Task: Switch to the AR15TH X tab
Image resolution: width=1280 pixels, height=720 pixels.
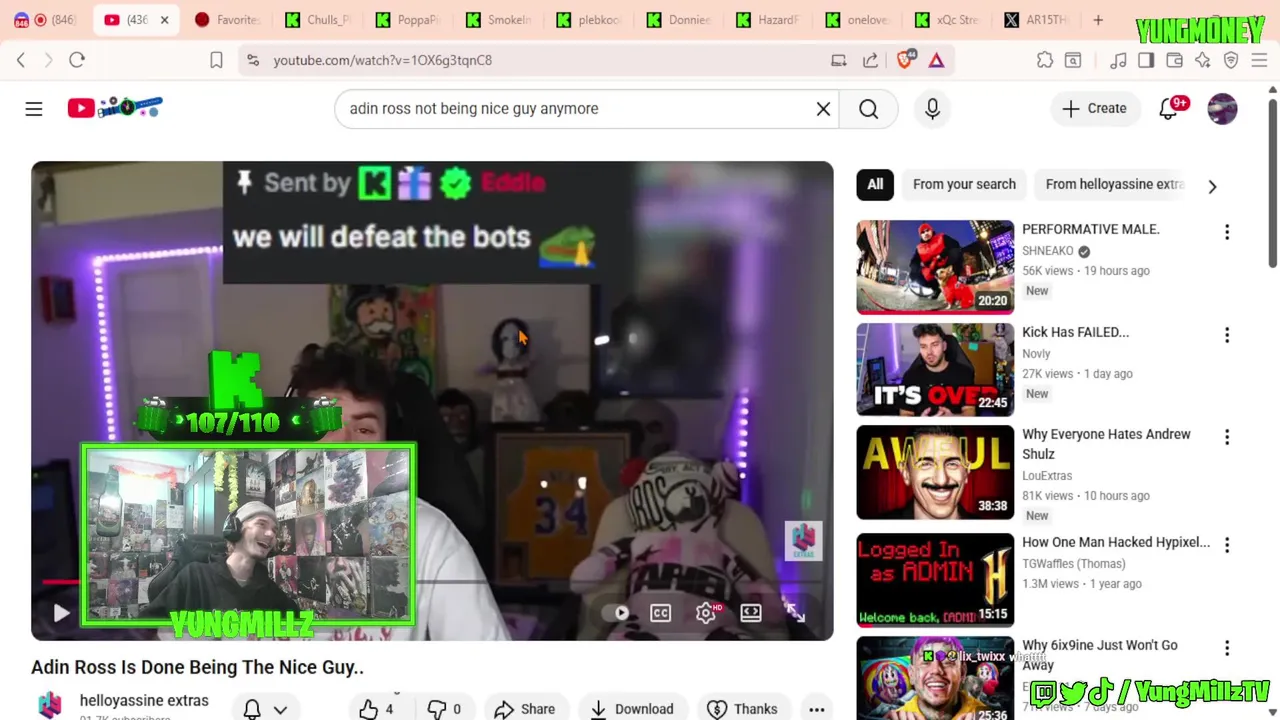Action: point(1037,20)
